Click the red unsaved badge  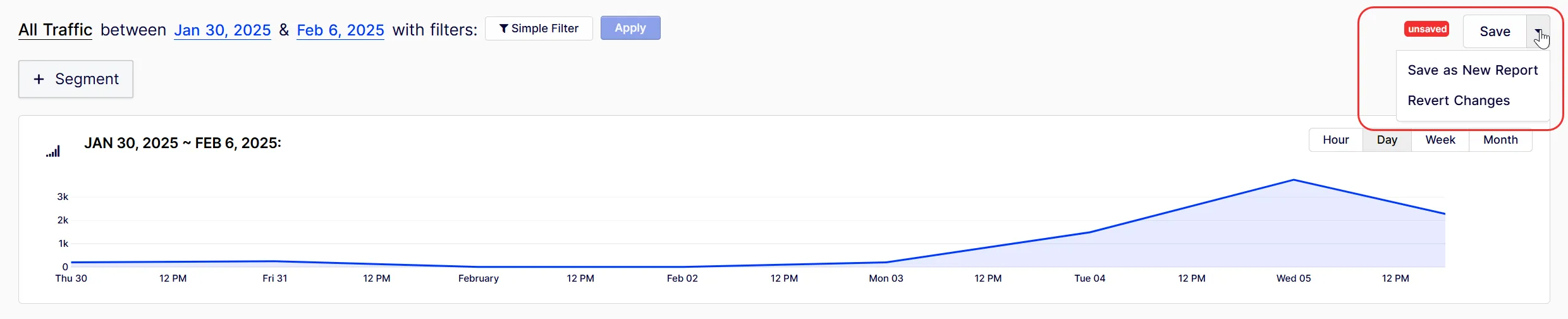tap(1426, 29)
